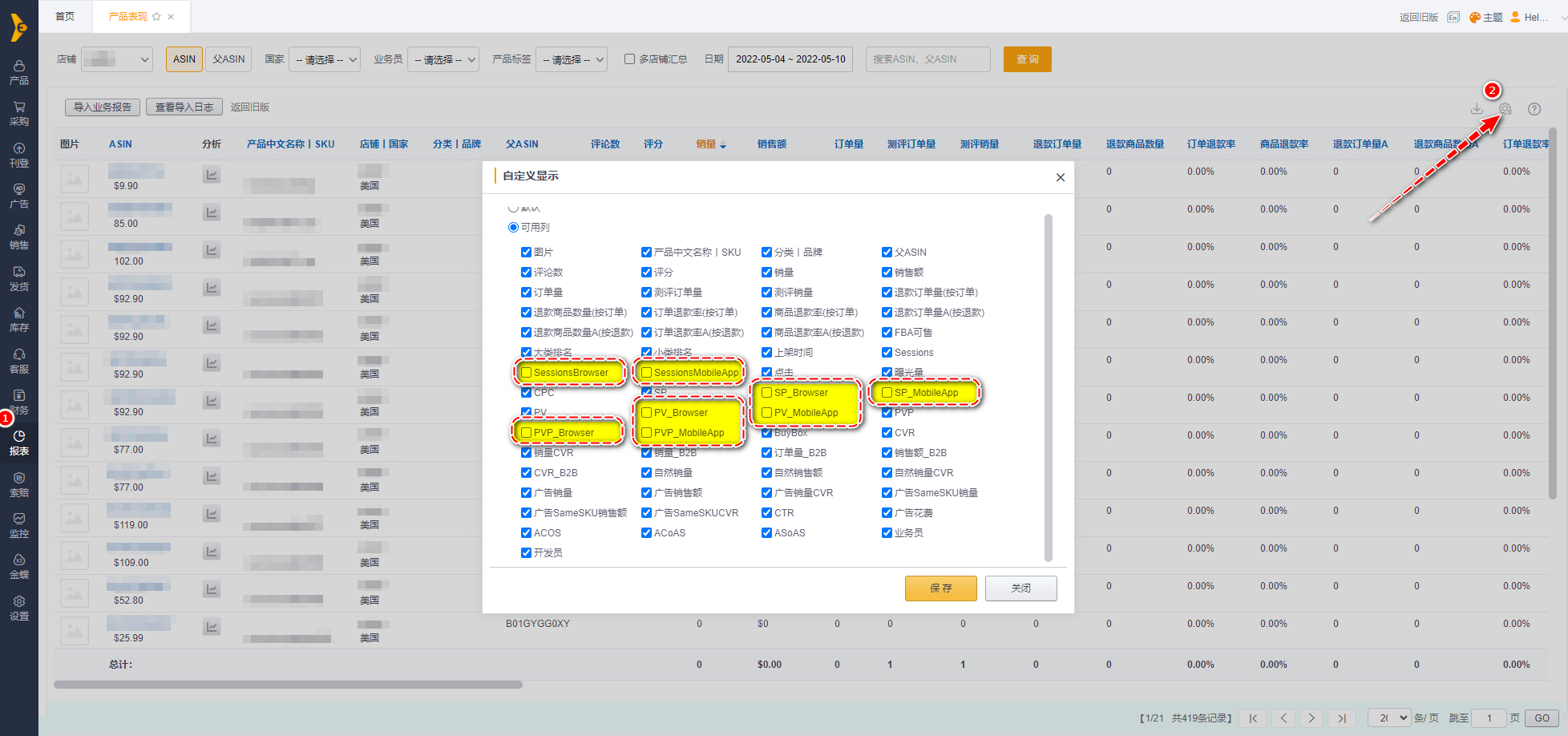
Task: Select the 父ASIN toggle tab
Action: coord(228,59)
